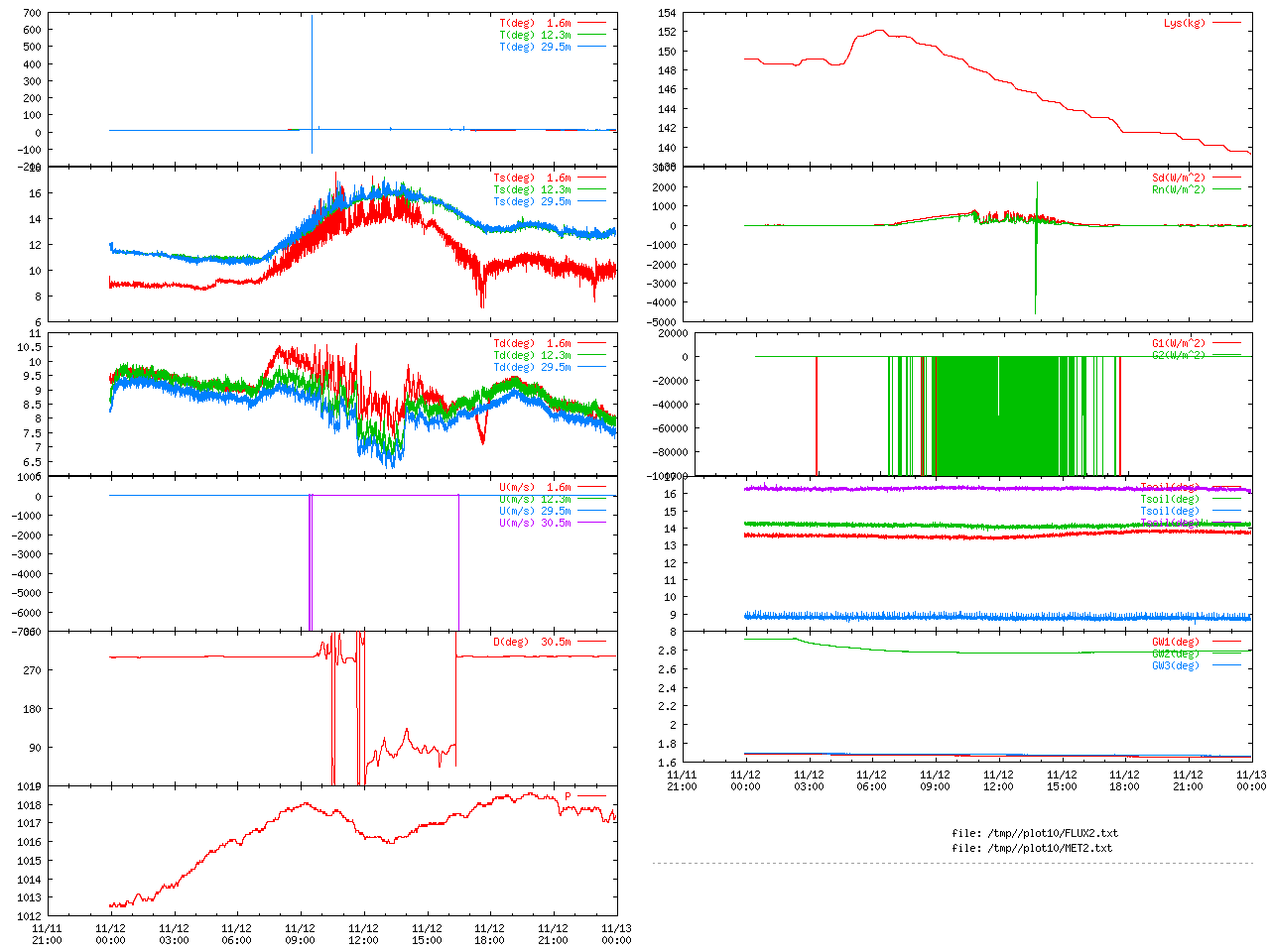Select the Ts(deg) 12.3m legend entry
The image size is (1270, 952).
532,189
